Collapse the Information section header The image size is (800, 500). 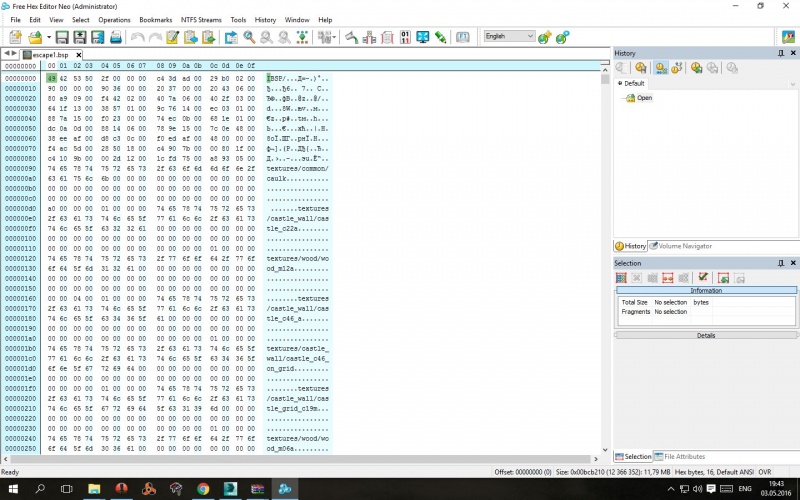pos(706,290)
